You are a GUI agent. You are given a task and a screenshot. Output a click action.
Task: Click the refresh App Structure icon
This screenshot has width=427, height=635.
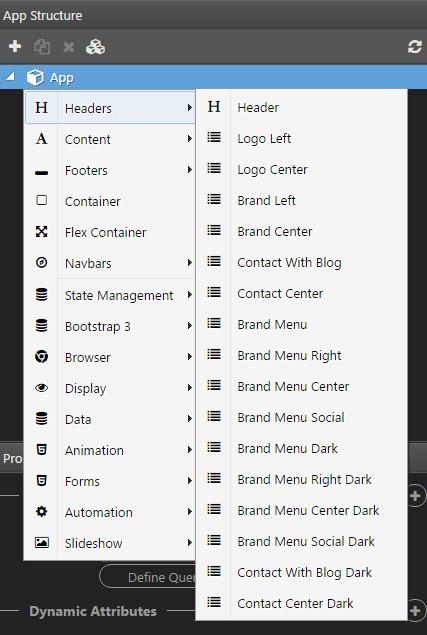point(415,47)
